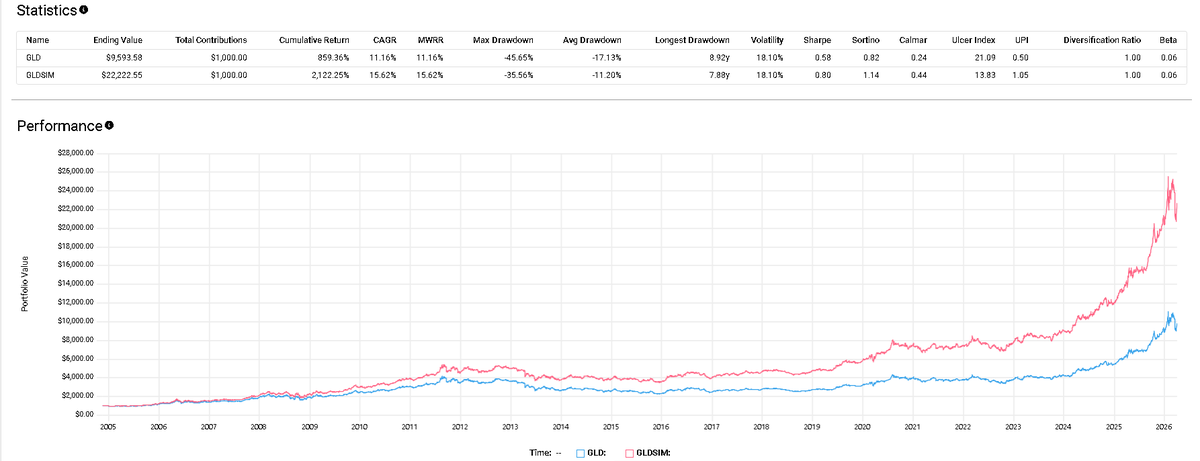Click the MWRR column header
The height and width of the screenshot is (461, 1200).
[432, 41]
